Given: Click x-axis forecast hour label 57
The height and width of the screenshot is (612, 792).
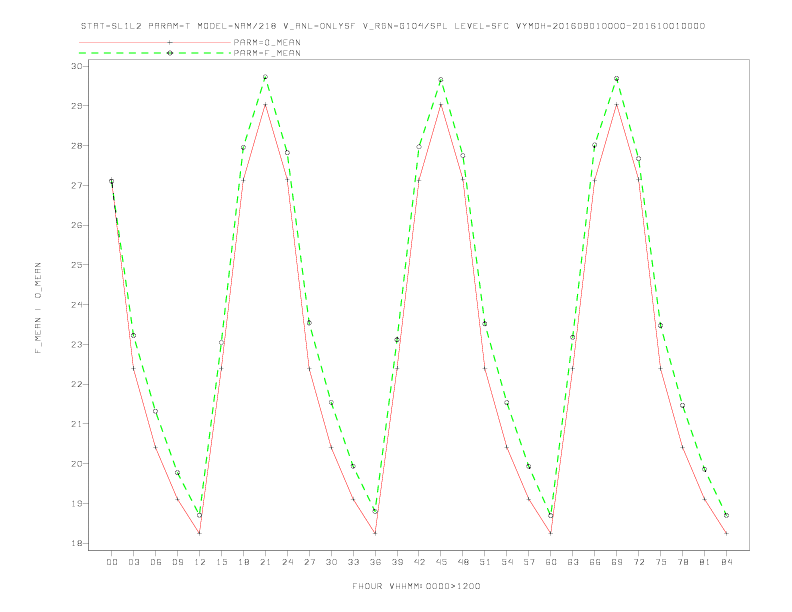Looking at the screenshot, I should pyautogui.click(x=529, y=562).
